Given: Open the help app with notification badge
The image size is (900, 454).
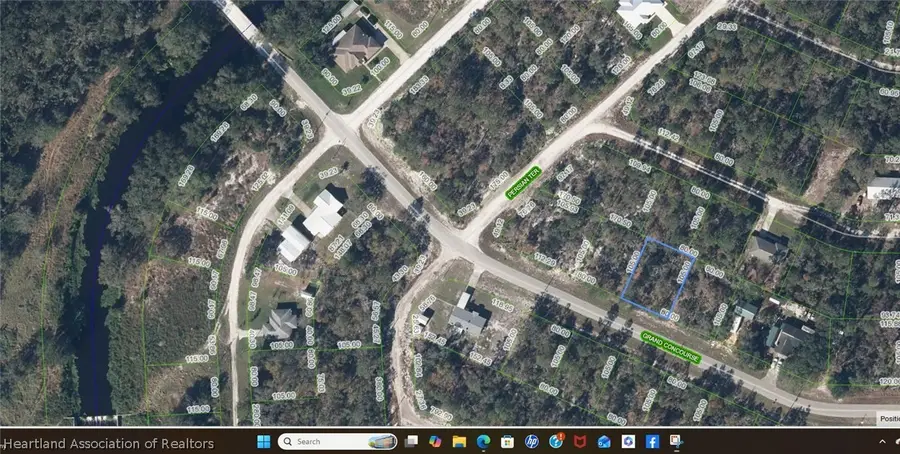Looking at the screenshot, I should pyautogui.click(x=556, y=441).
